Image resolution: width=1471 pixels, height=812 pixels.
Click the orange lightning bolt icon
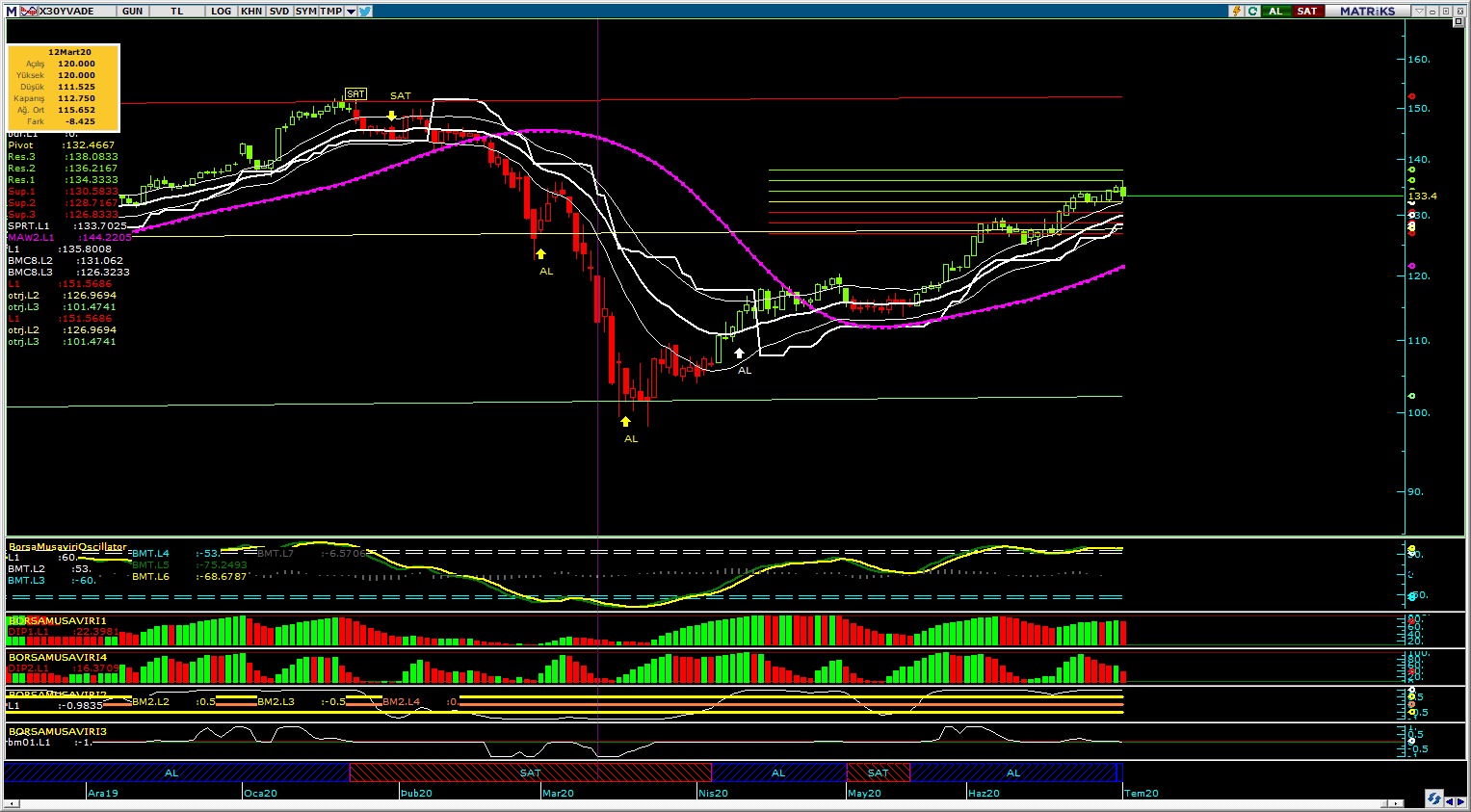tap(1236, 11)
